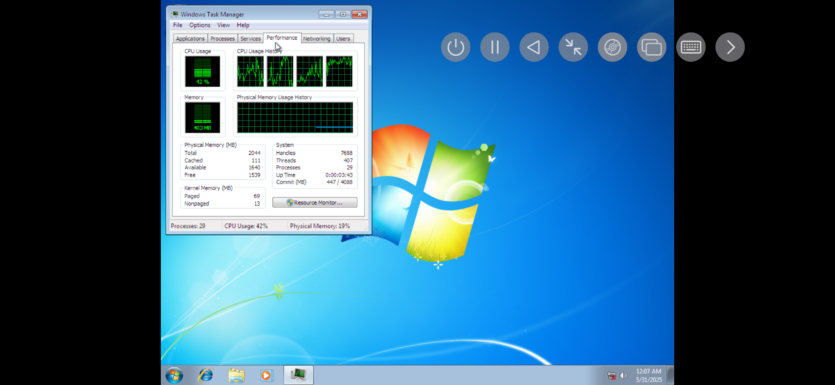
Task: Click the Cached value 111
Action: pyautogui.click(x=256, y=160)
